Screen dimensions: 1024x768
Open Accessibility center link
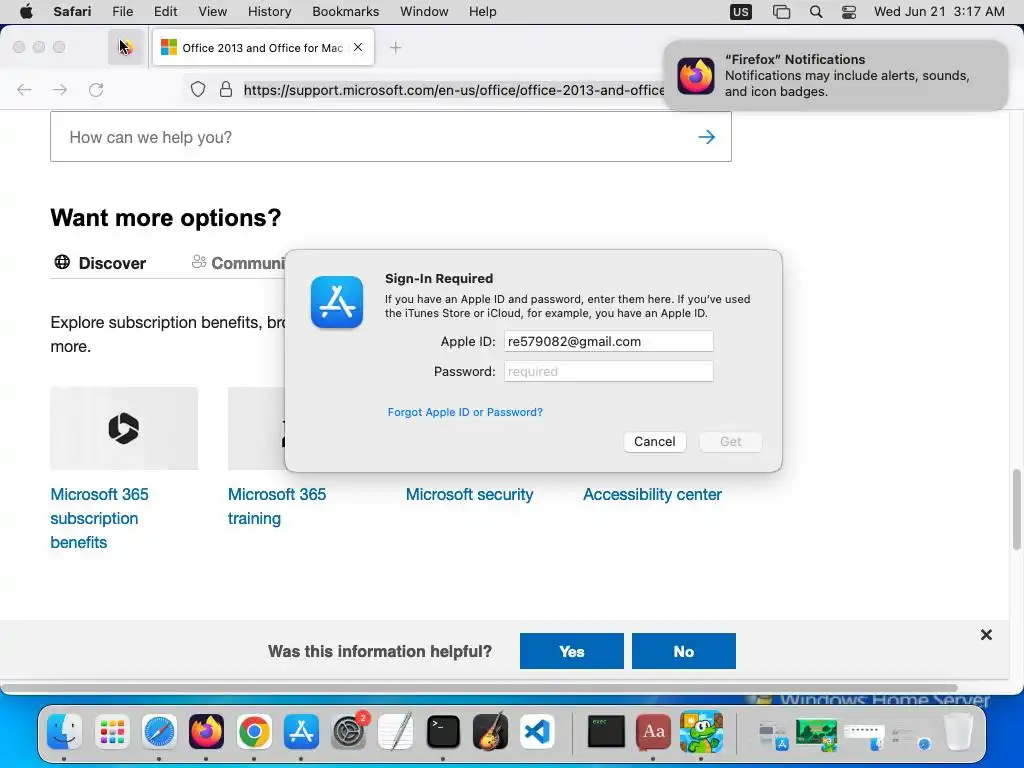click(x=652, y=494)
